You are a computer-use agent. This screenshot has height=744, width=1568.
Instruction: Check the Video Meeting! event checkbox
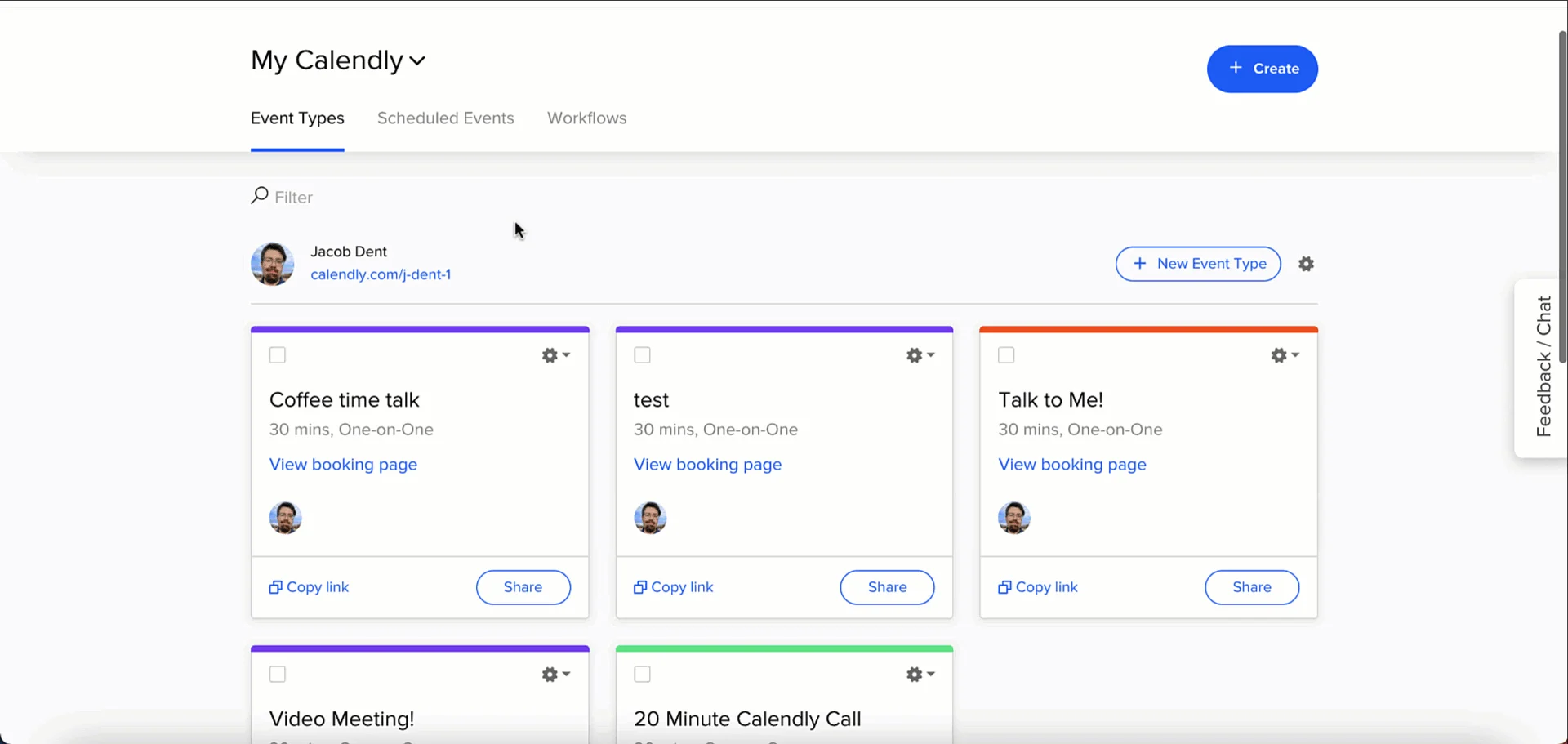[x=278, y=675]
